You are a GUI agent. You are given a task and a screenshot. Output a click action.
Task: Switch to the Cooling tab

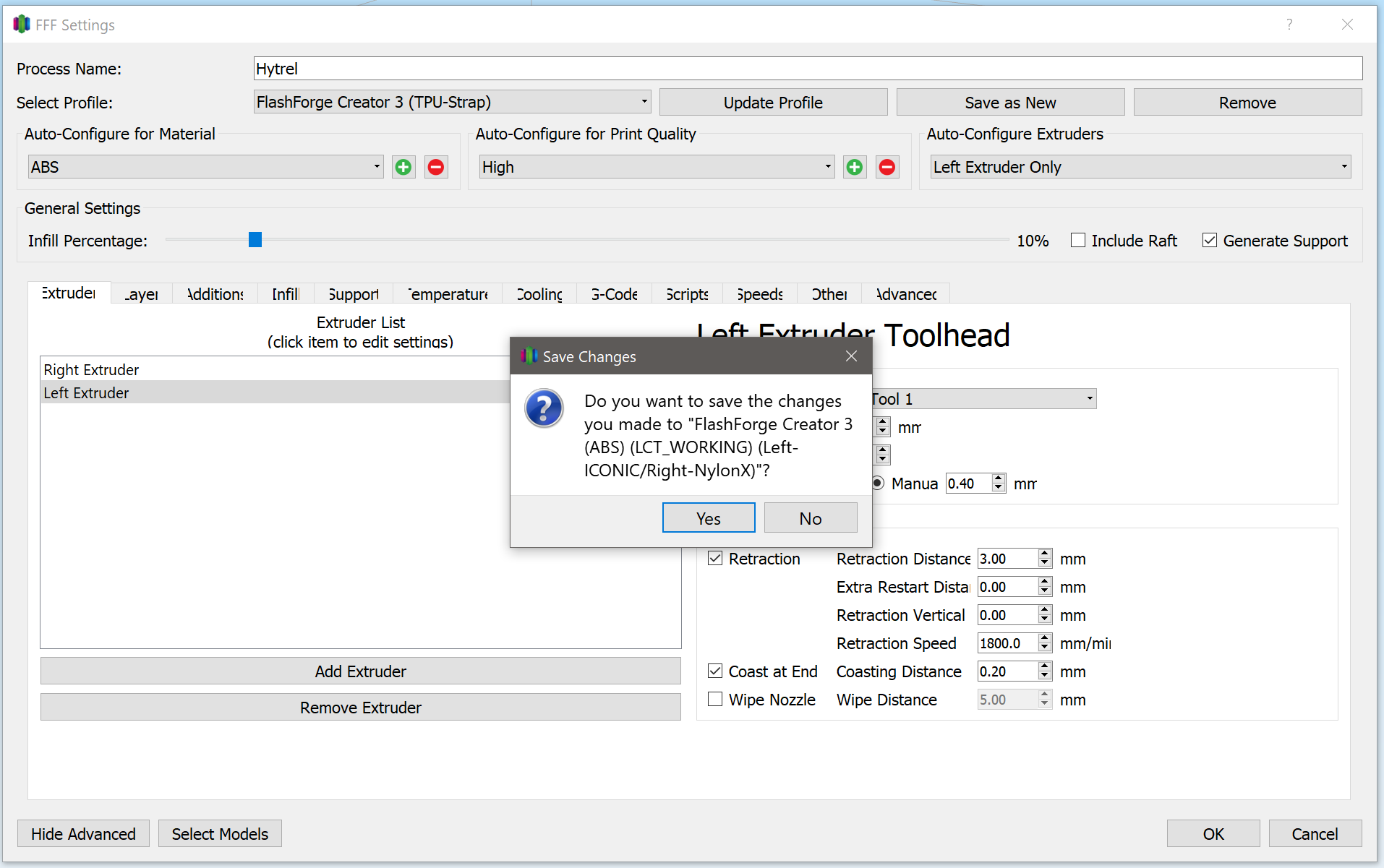[x=539, y=294]
